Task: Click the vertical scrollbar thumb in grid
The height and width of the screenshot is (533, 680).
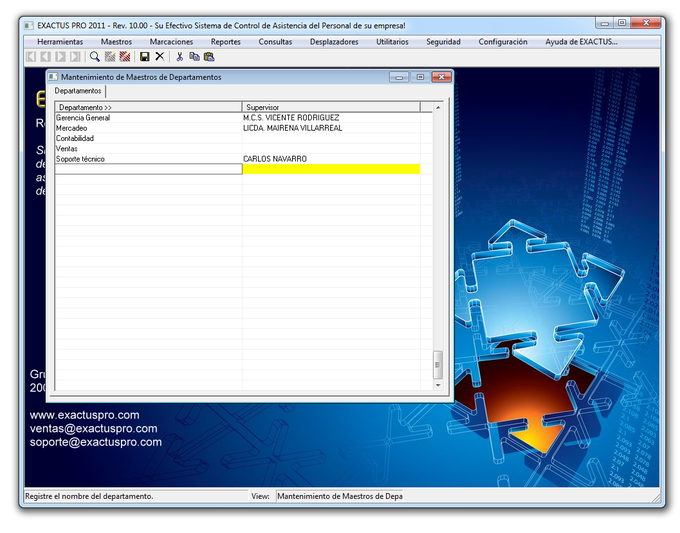Action: (438, 365)
